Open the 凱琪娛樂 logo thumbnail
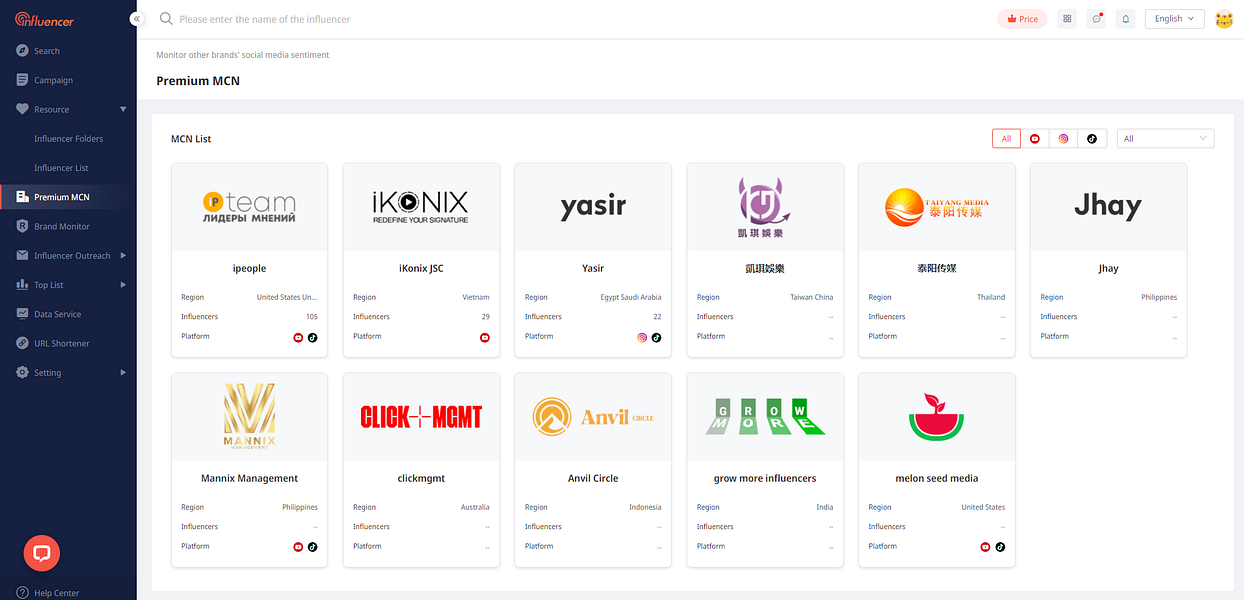 click(765, 207)
